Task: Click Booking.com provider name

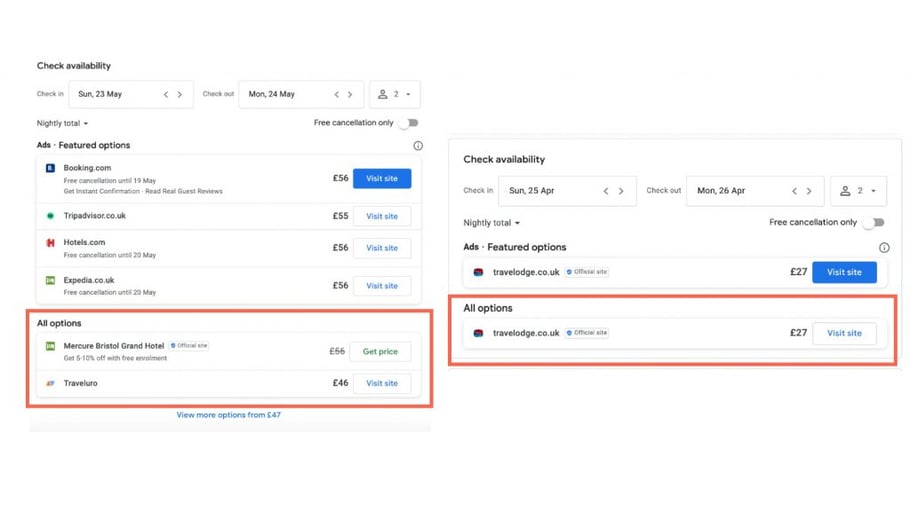Action: pyautogui.click(x=87, y=168)
